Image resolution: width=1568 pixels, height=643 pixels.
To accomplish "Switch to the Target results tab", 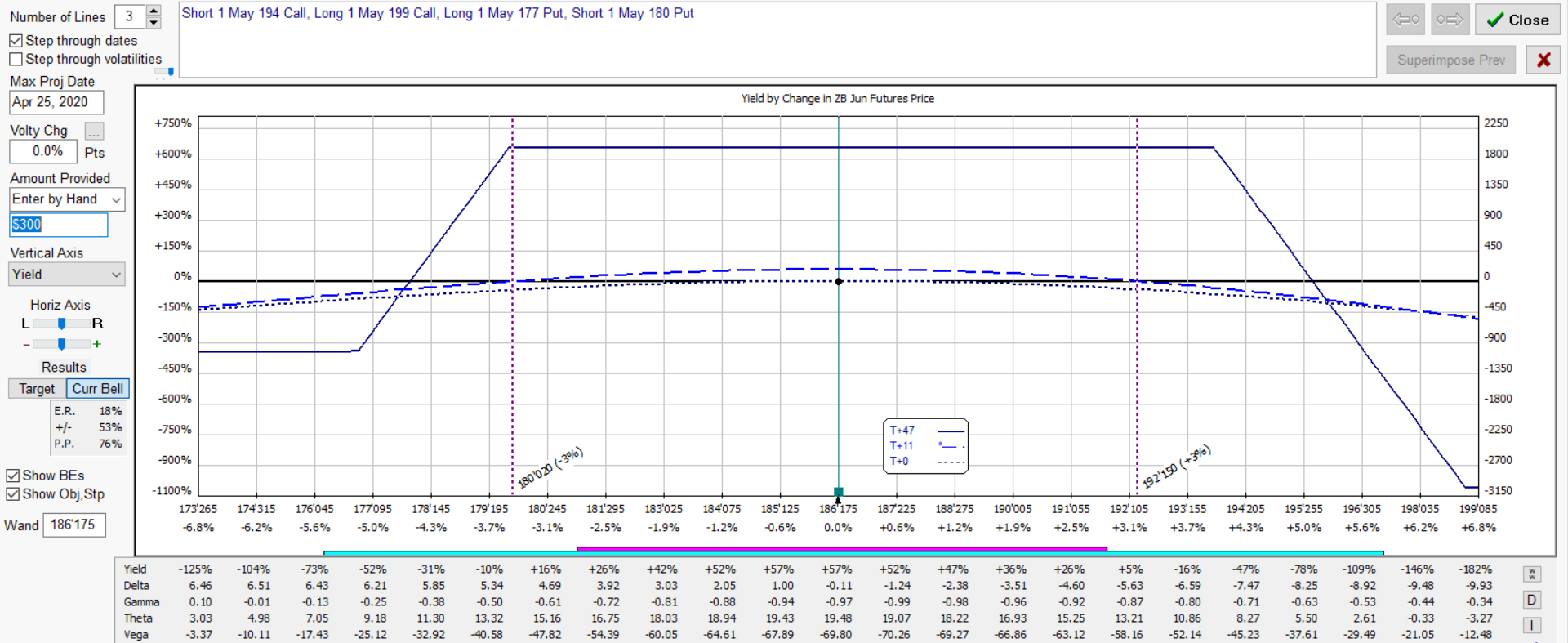I will [37, 389].
